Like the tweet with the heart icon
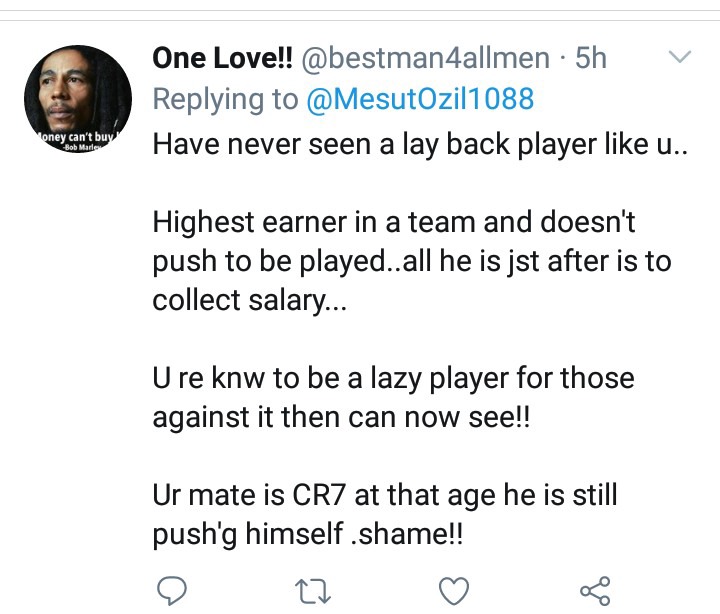The height and width of the screenshot is (614, 720). click(455, 590)
